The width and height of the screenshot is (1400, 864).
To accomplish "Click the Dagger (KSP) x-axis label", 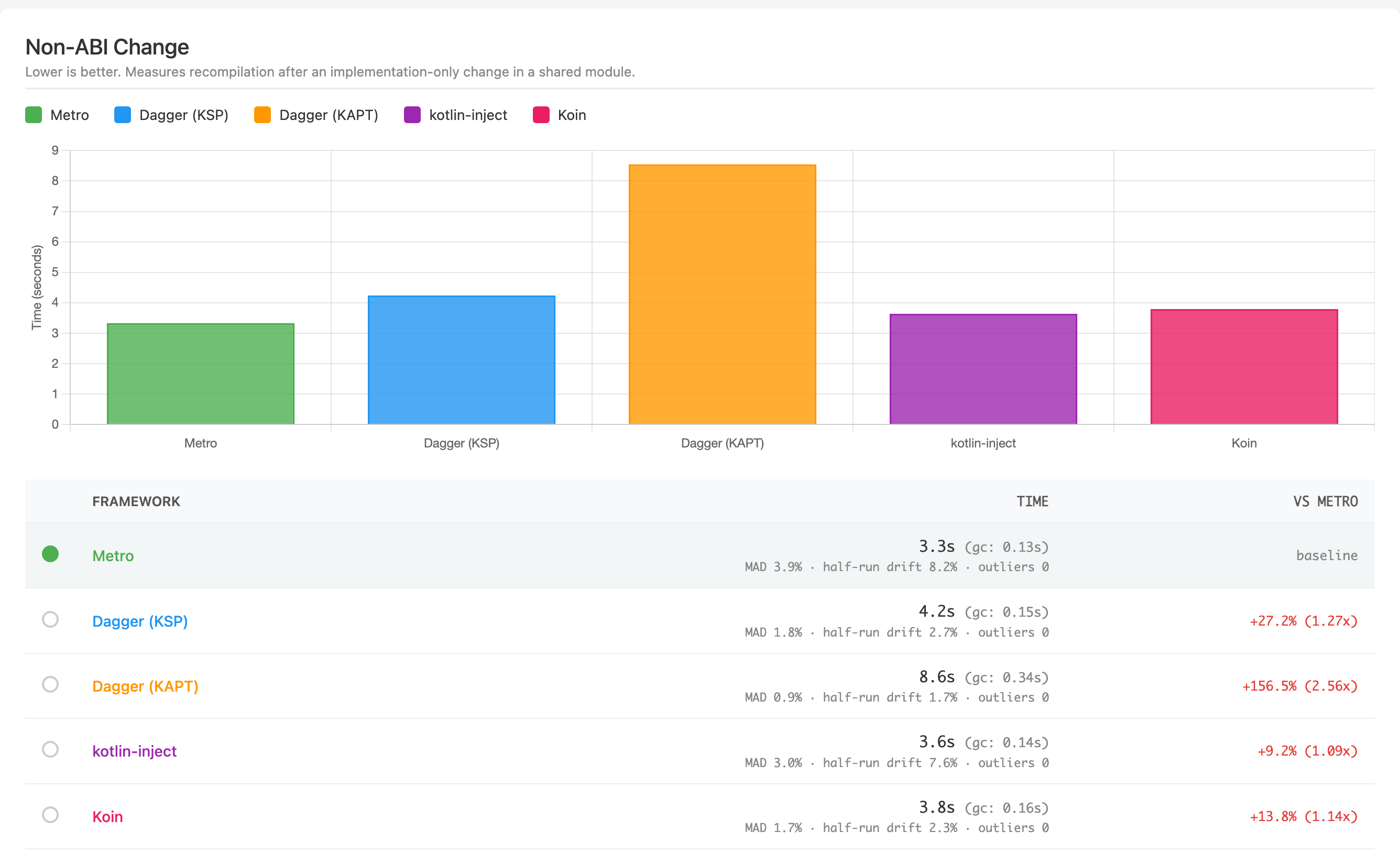I will coord(462,443).
